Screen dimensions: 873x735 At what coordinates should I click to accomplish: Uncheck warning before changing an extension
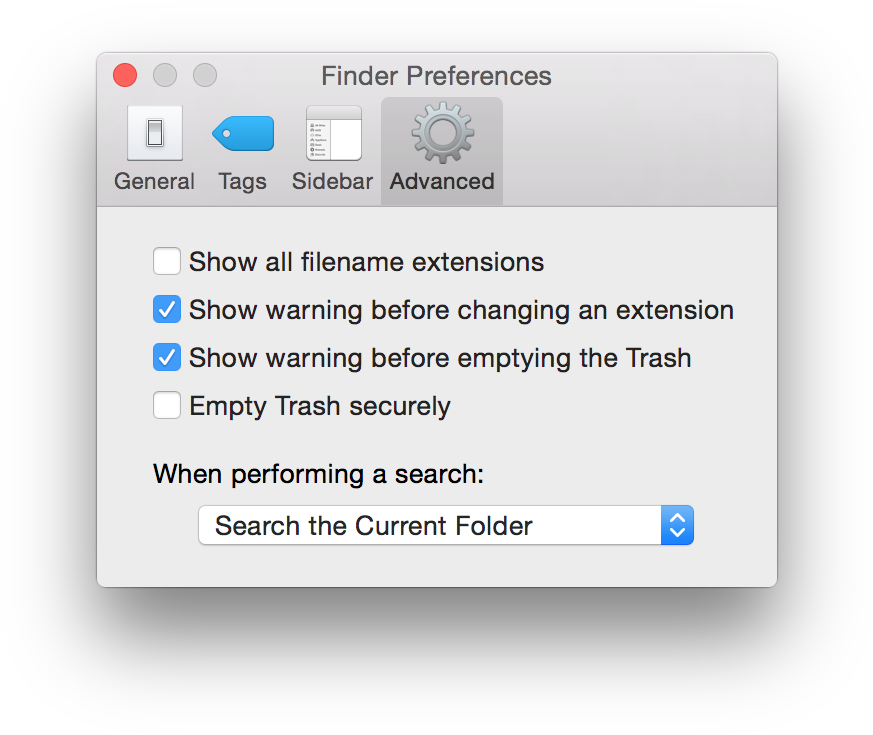[x=167, y=309]
